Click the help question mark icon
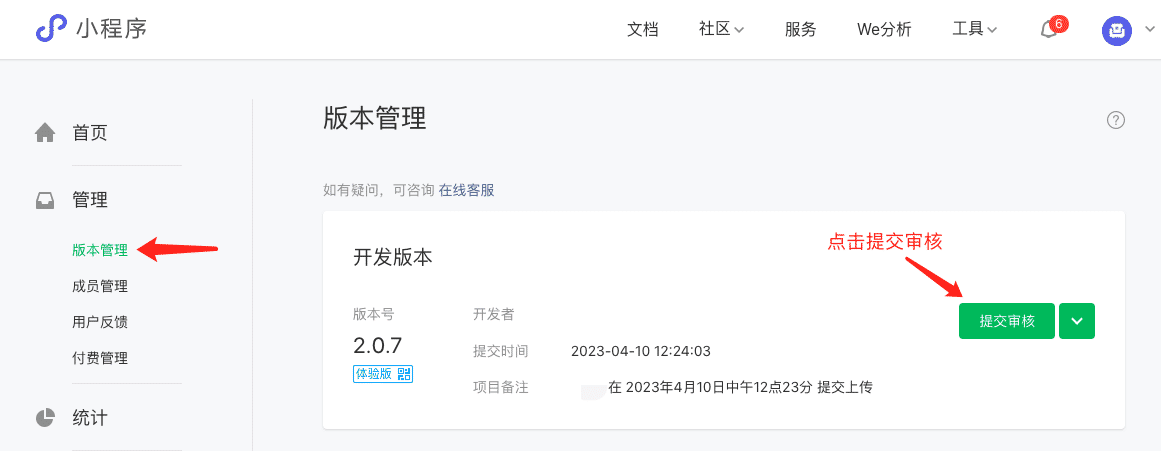 pos(1116,120)
